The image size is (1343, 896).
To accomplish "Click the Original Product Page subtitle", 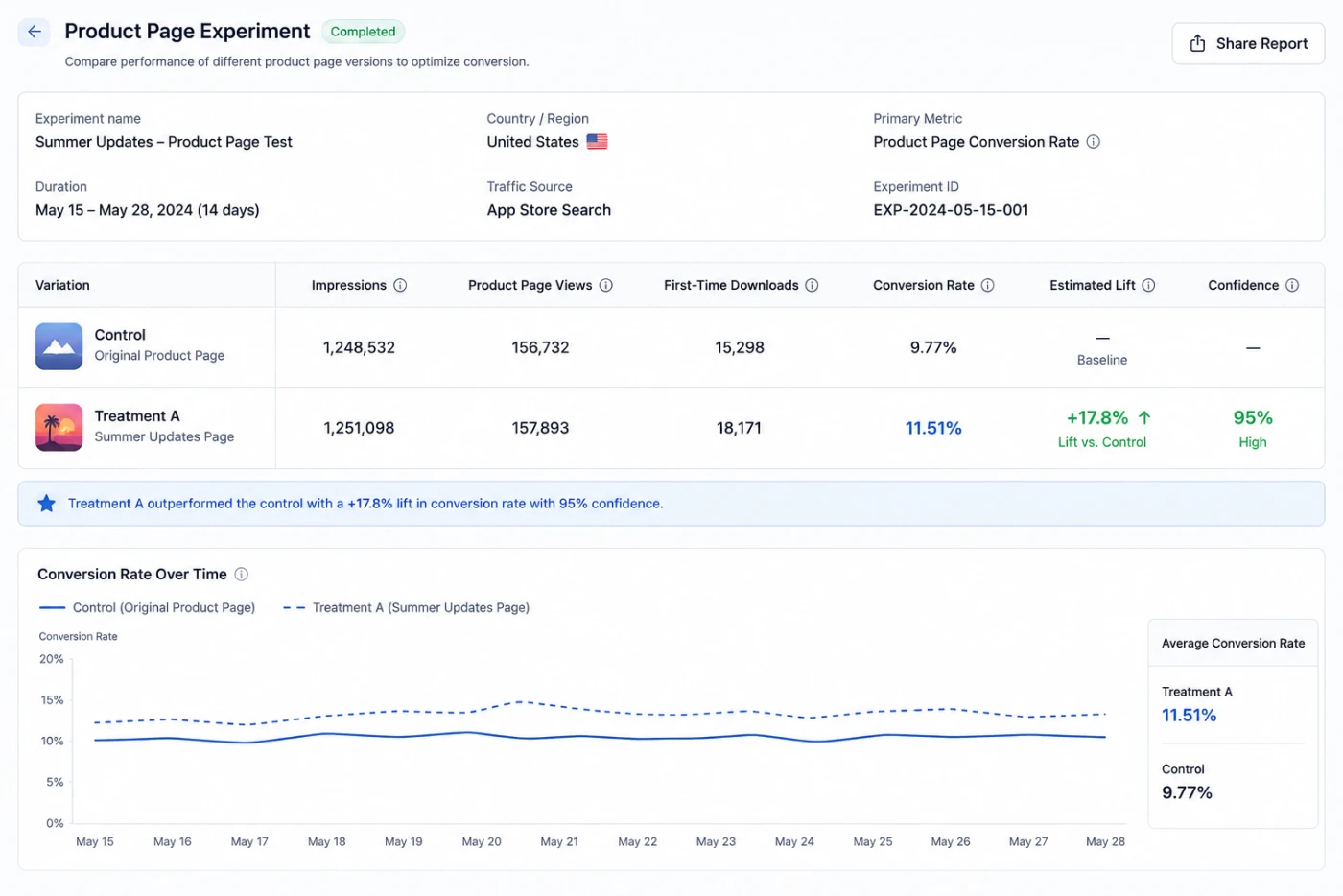I will pyautogui.click(x=159, y=356).
